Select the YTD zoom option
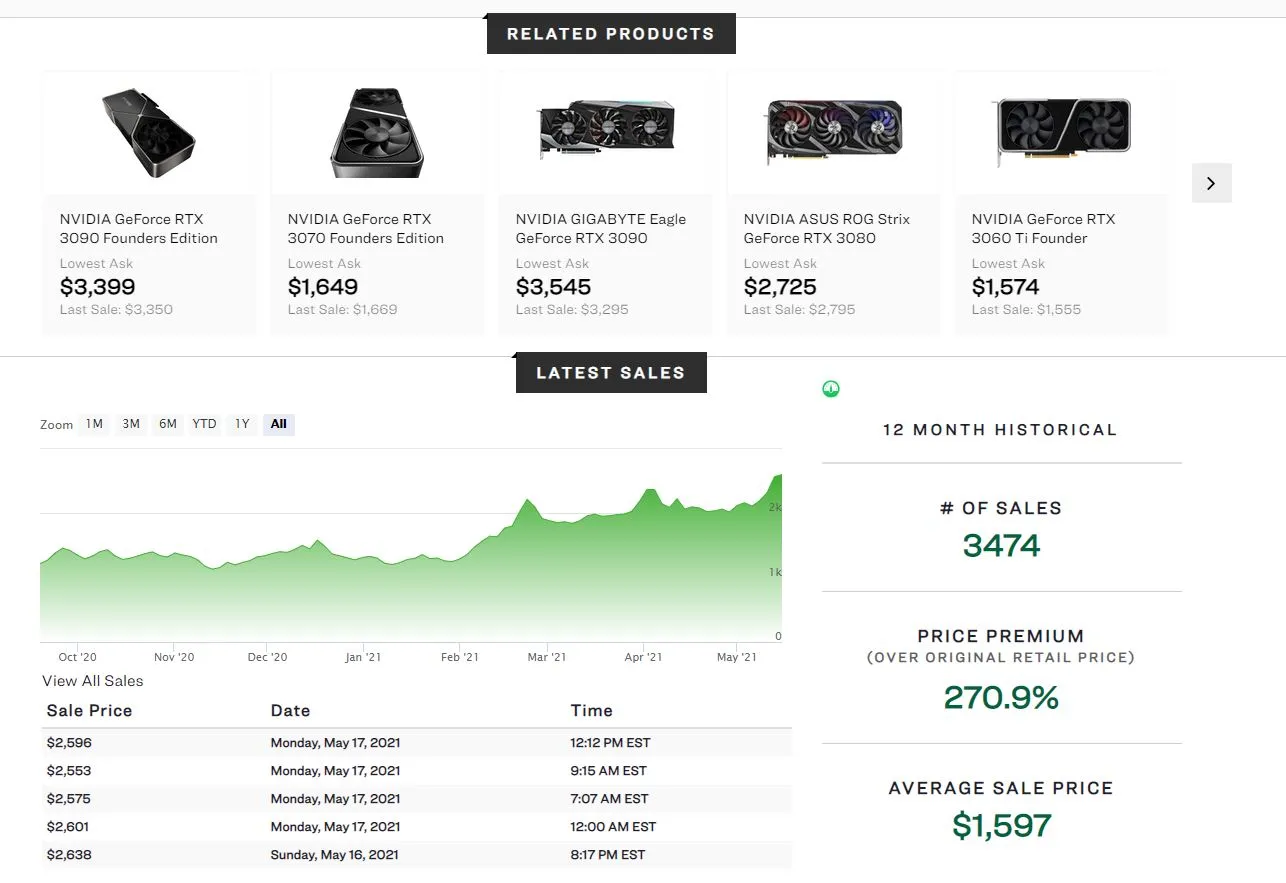Viewport: 1286px width, 883px height. 204,424
